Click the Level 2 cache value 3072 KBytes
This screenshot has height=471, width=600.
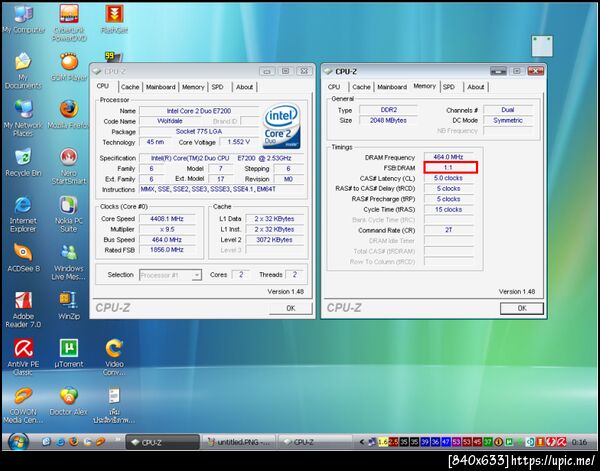(x=274, y=240)
